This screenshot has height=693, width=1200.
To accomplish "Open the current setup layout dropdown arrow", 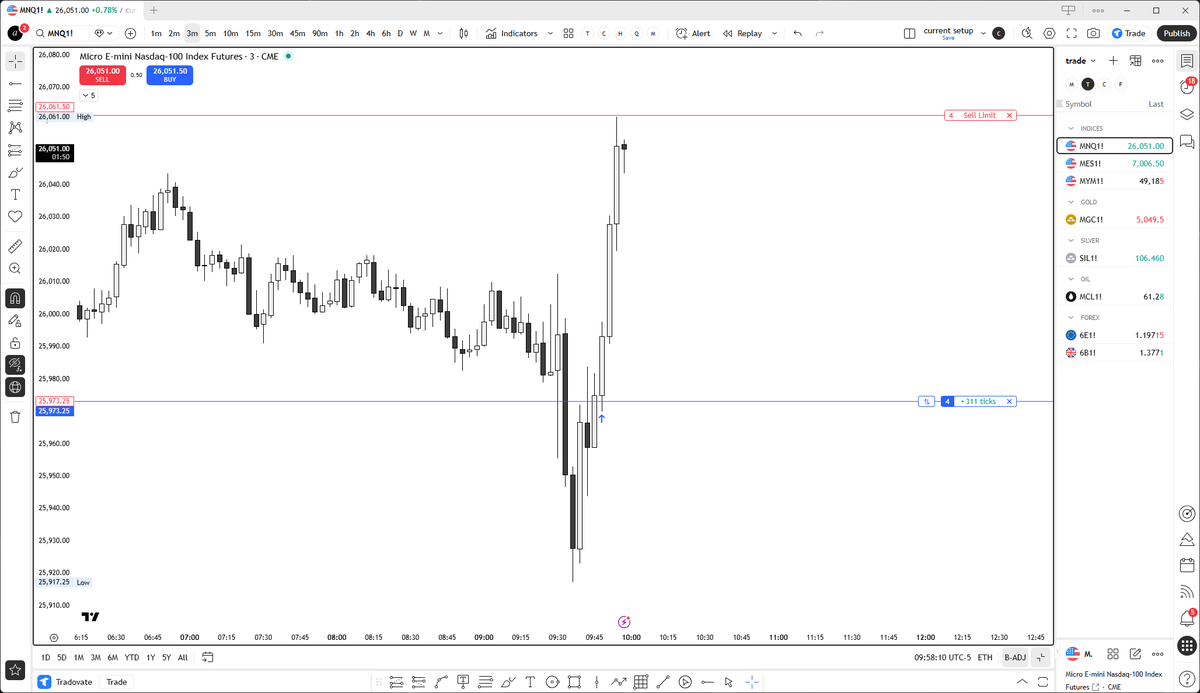I will pos(983,33).
